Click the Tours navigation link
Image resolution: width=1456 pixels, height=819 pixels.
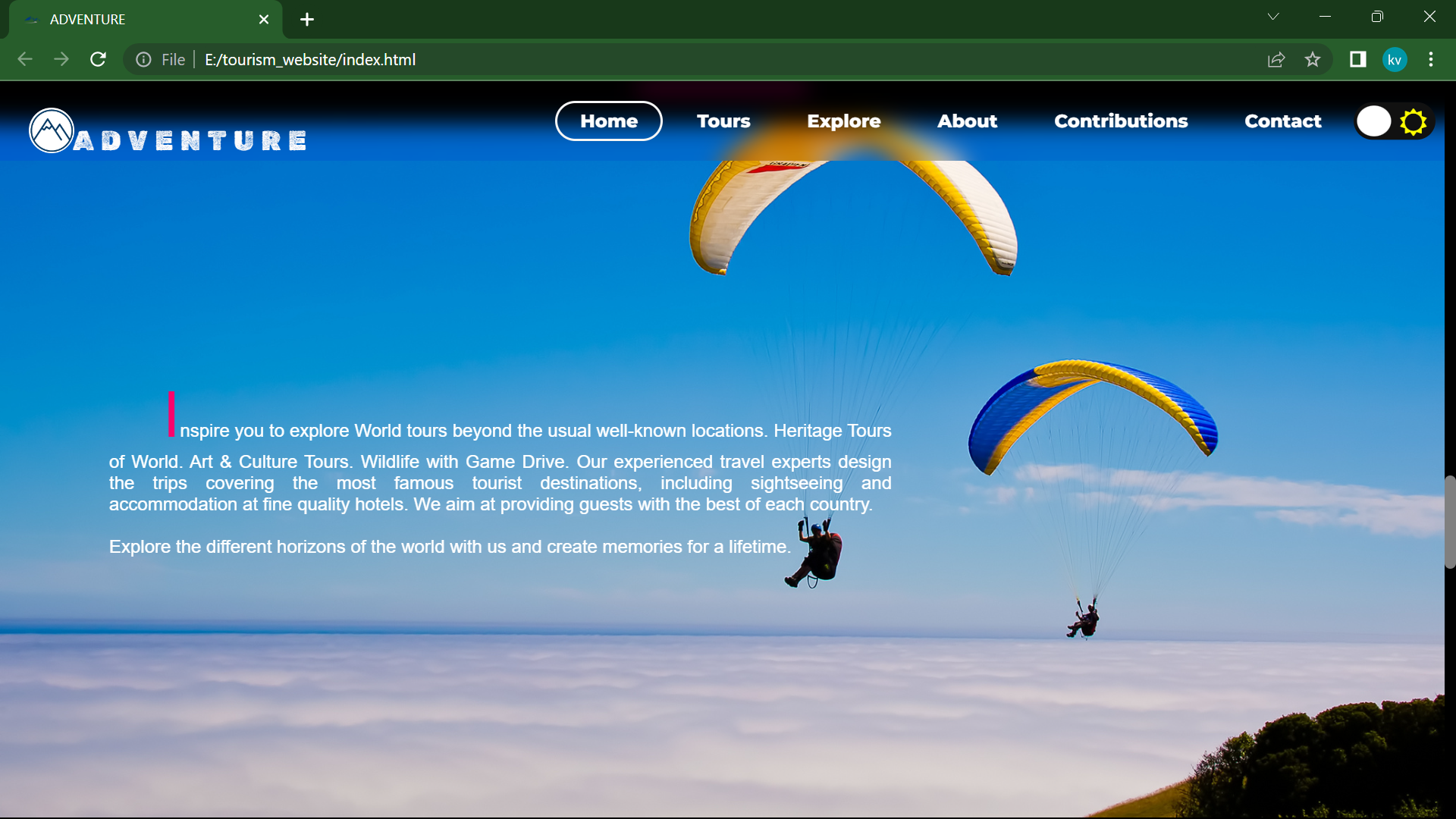(723, 121)
